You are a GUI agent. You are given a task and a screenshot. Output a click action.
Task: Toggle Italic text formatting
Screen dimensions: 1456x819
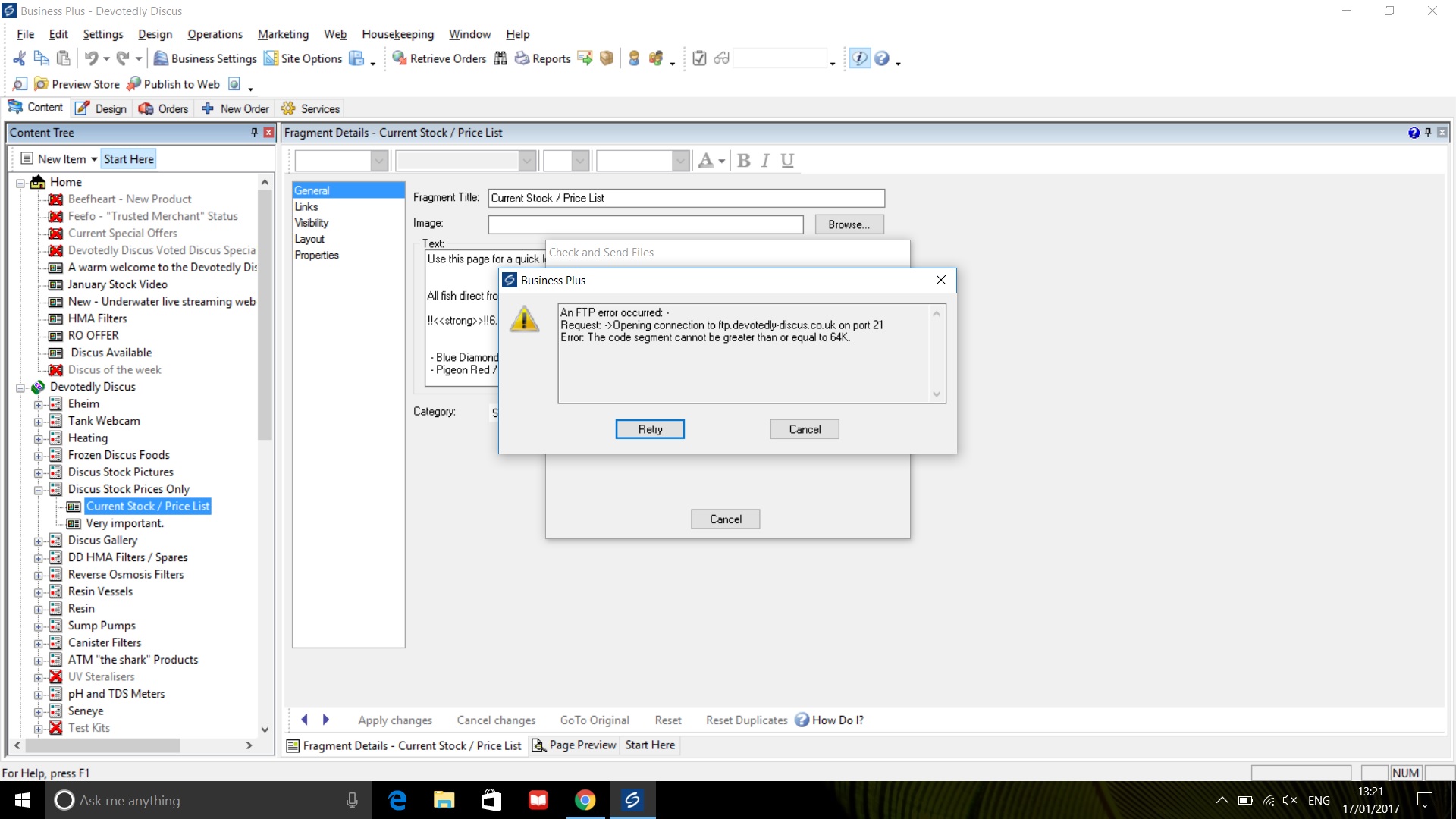tap(765, 161)
